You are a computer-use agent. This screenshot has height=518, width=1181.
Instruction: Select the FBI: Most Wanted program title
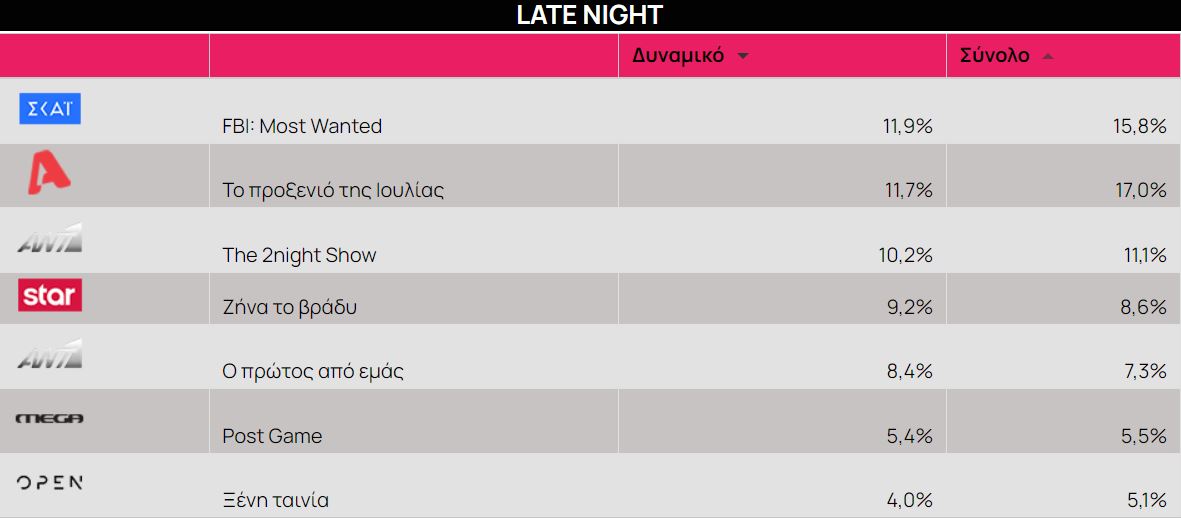pyautogui.click(x=302, y=127)
